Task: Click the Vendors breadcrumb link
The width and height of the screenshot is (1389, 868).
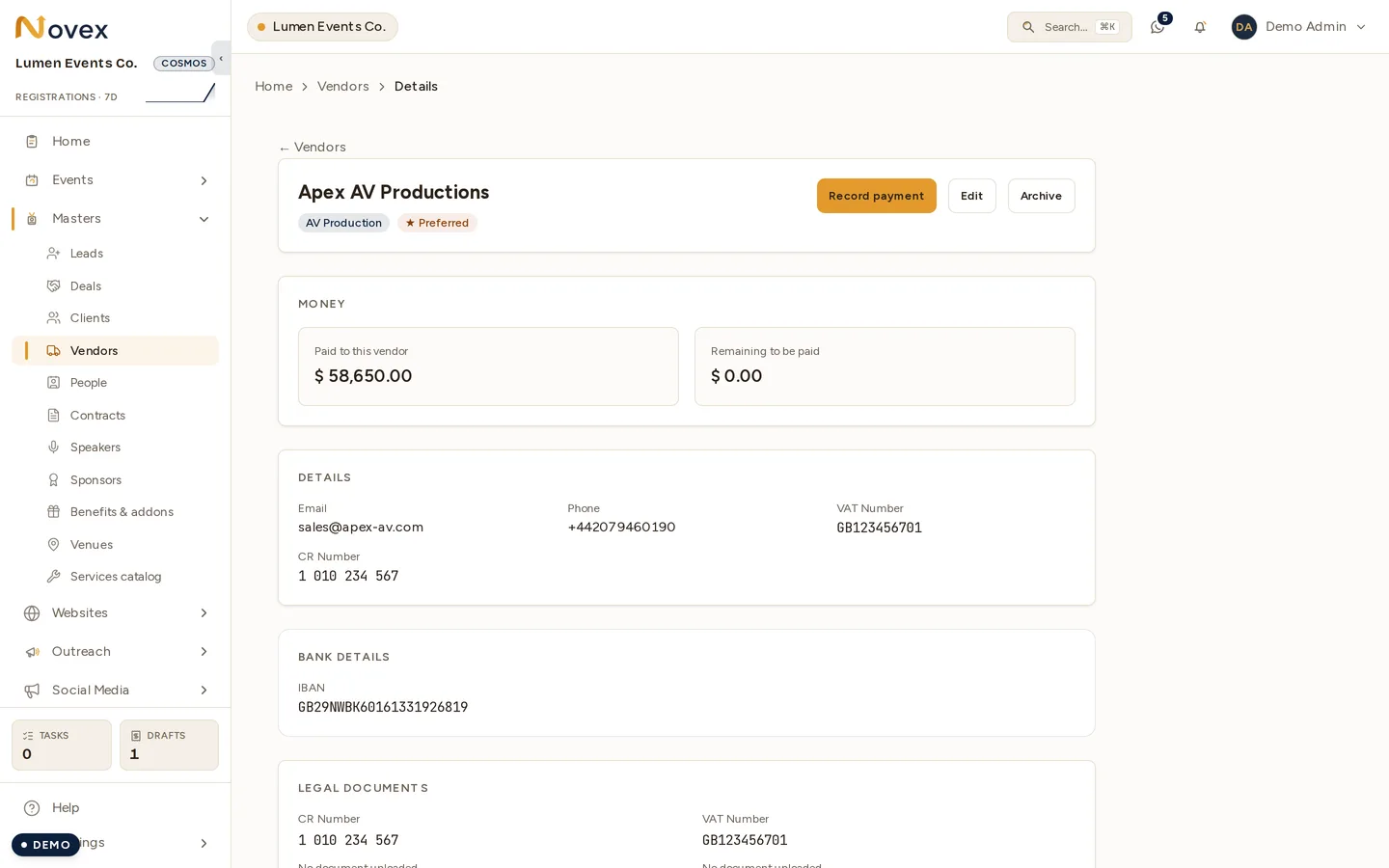Action: click(x=343, y=87)
